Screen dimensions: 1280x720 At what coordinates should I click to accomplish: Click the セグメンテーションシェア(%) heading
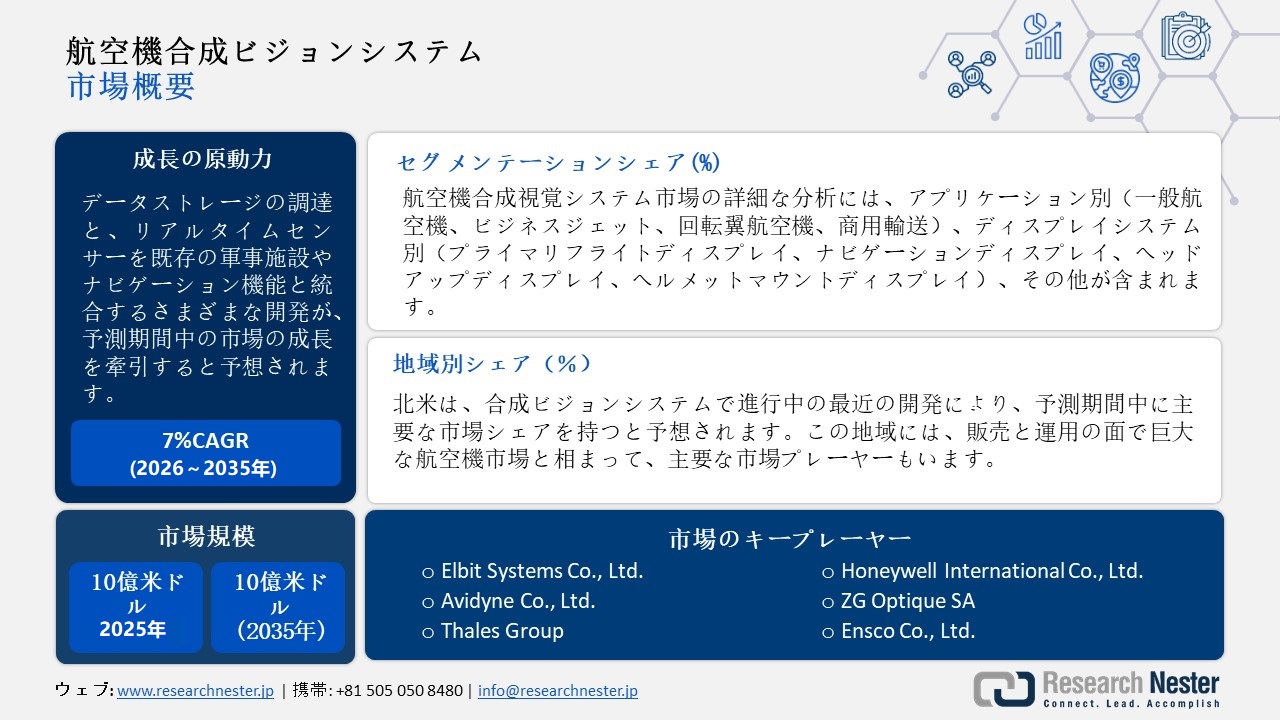click(x=558, y=162)
